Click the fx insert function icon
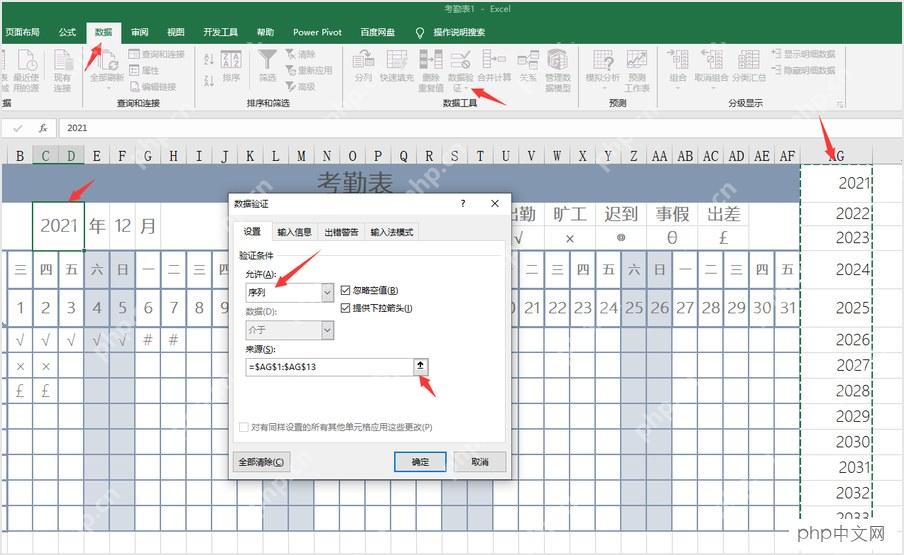Image resolution: width=904 pixels, height=555 pixels. (x=43, y=128)
